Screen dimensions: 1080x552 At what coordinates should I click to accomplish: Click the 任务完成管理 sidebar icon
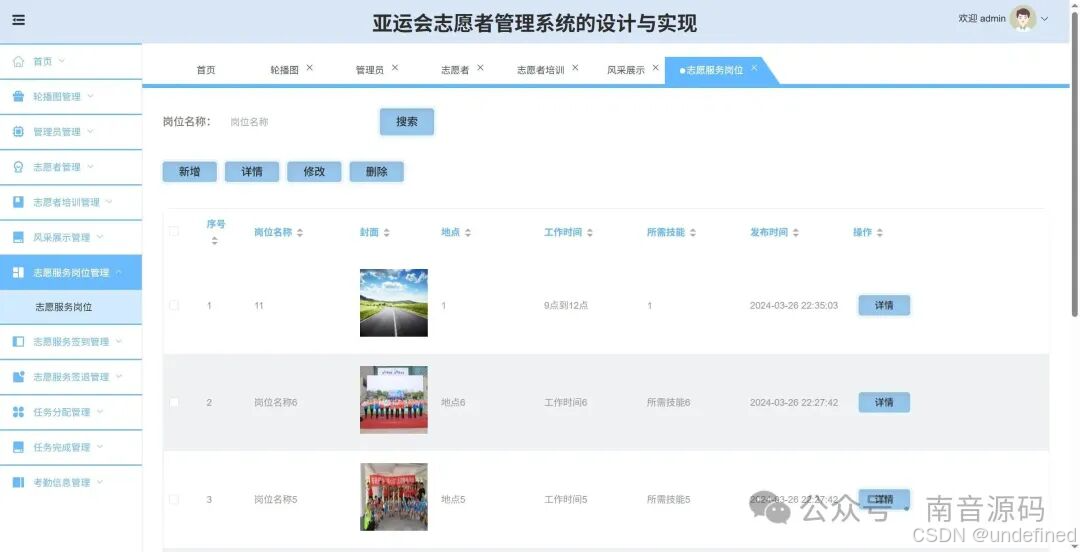tap(19, 447)
